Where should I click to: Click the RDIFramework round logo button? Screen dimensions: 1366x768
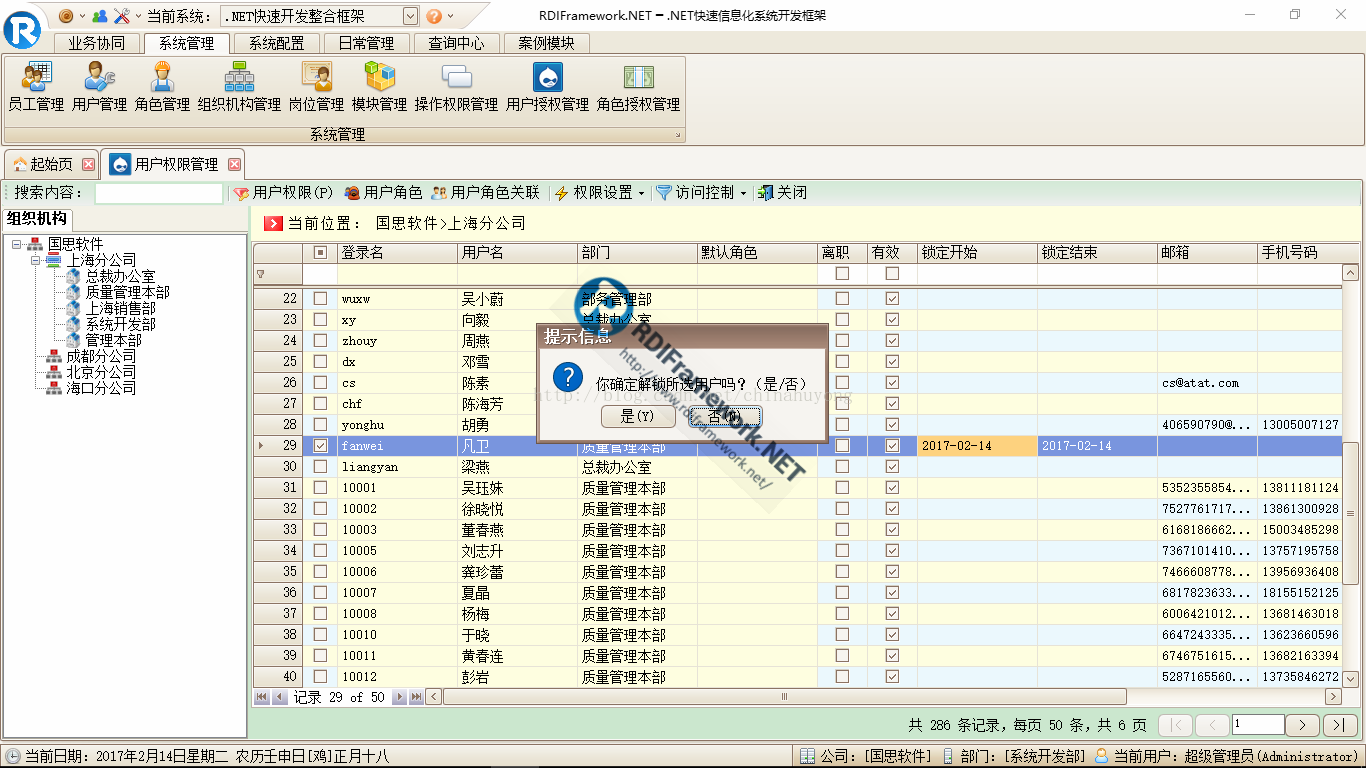coord(22,28)
